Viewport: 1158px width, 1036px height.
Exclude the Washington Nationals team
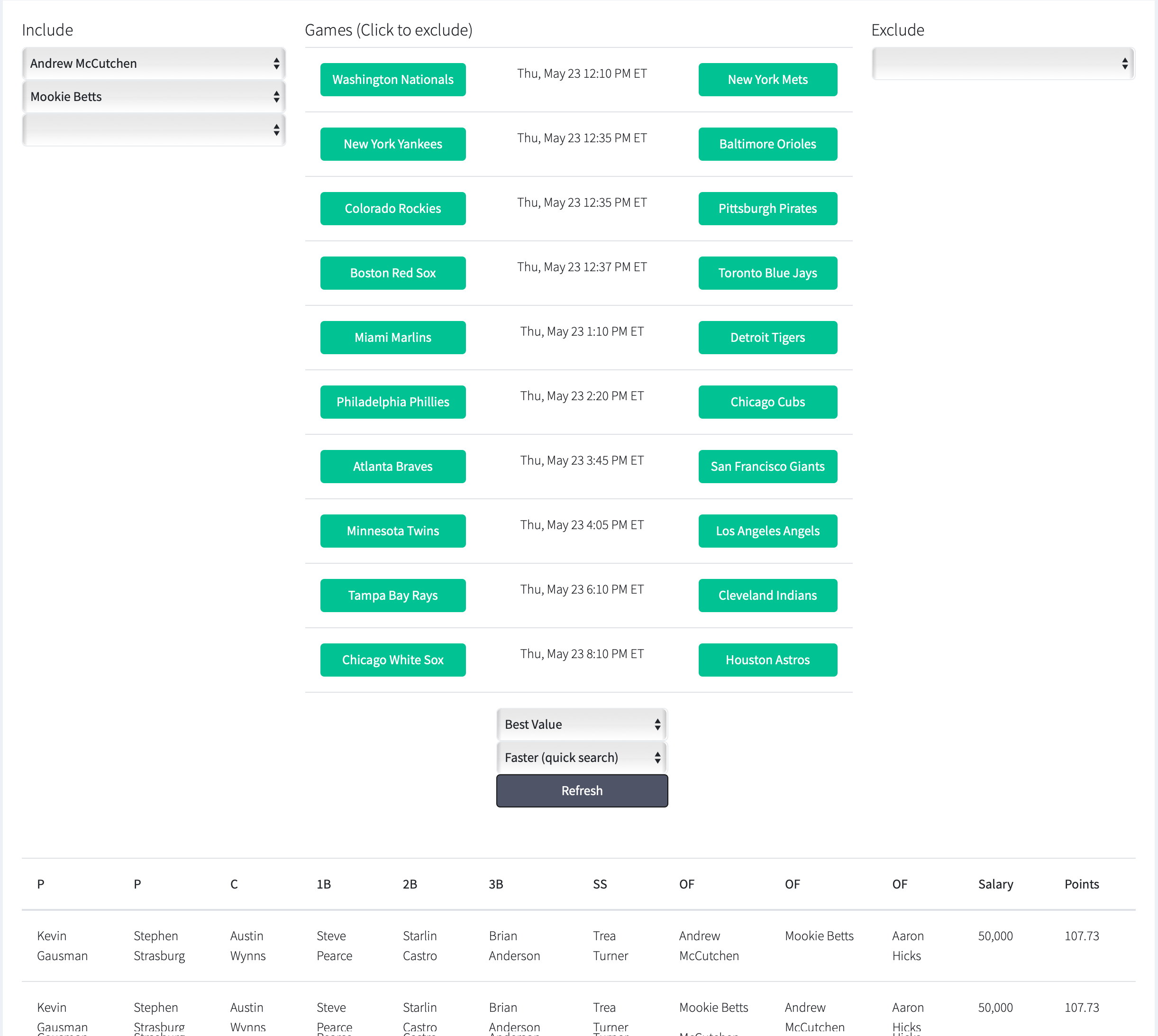pyautogui.click(x=392, y=80)
